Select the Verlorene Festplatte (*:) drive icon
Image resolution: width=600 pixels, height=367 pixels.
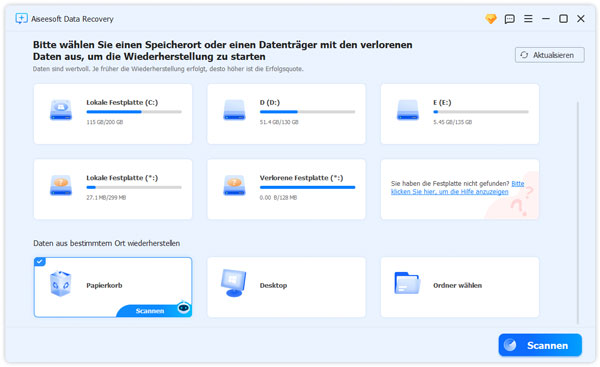234,185
